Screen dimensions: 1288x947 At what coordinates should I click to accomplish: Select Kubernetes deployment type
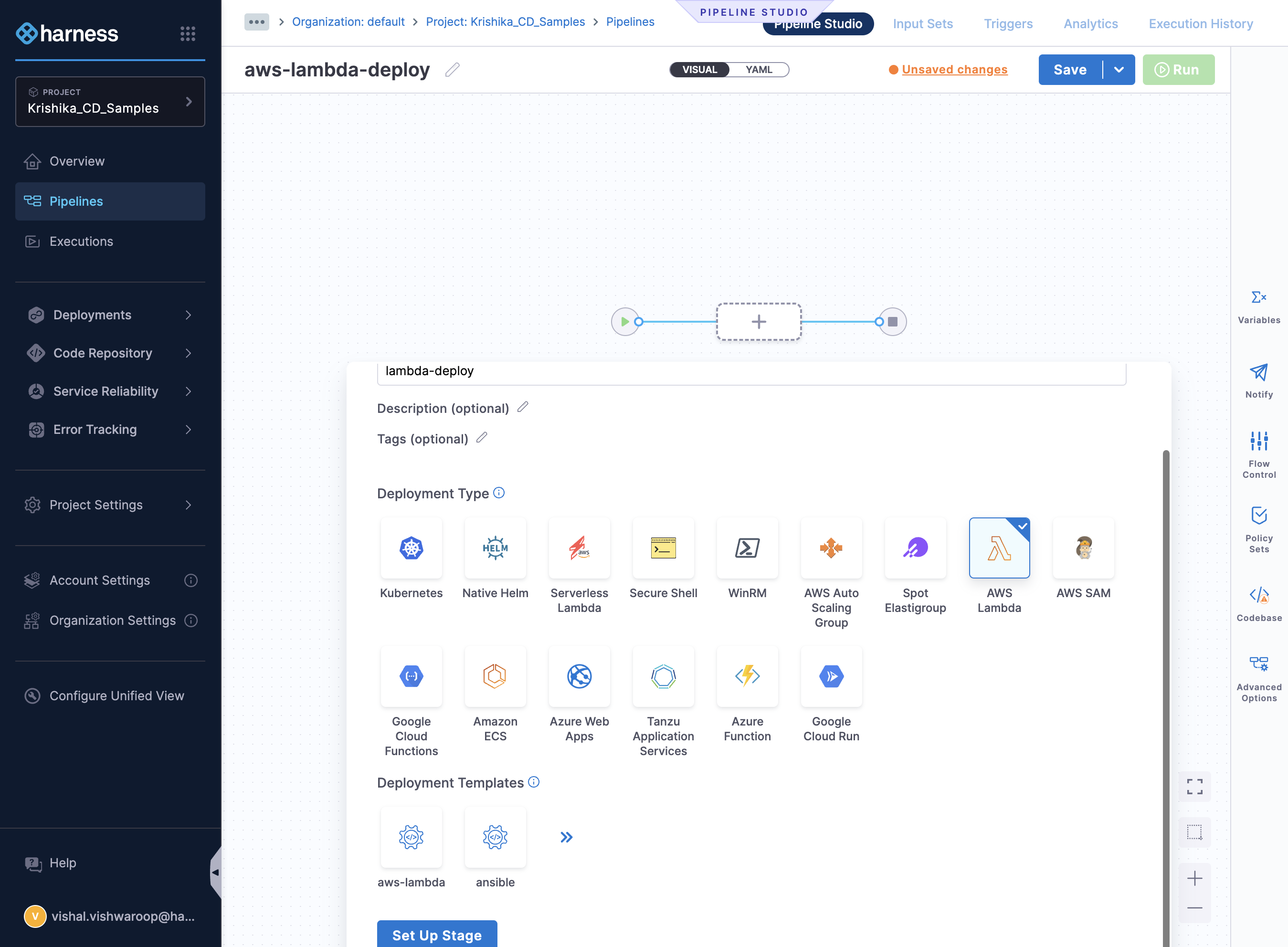pyautogui.click(x=411, y=547)
